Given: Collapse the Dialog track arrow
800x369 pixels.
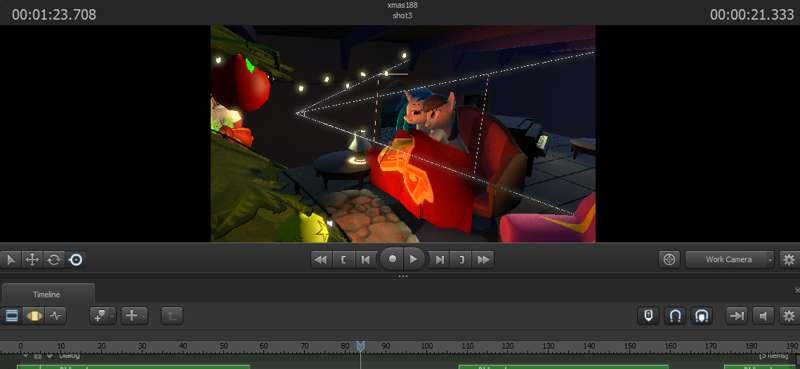Looking at the screenshot, I should coord(26,355).
